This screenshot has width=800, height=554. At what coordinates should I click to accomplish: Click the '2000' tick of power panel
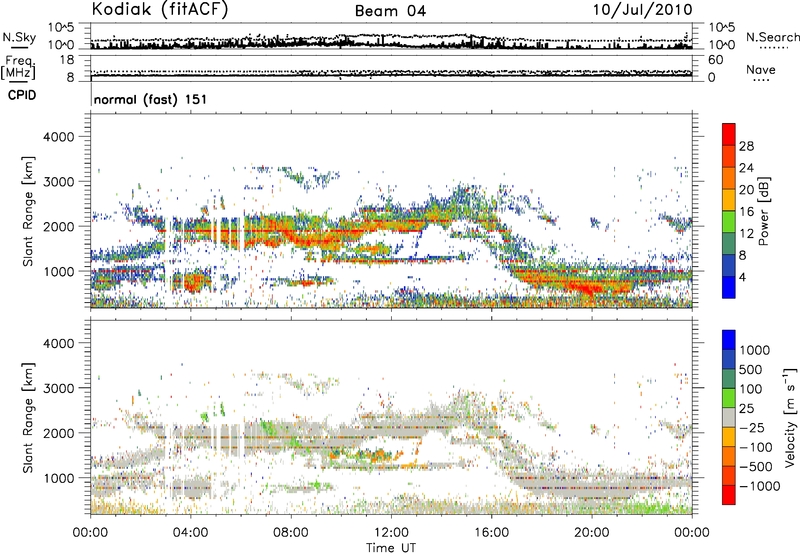(58, 226)
